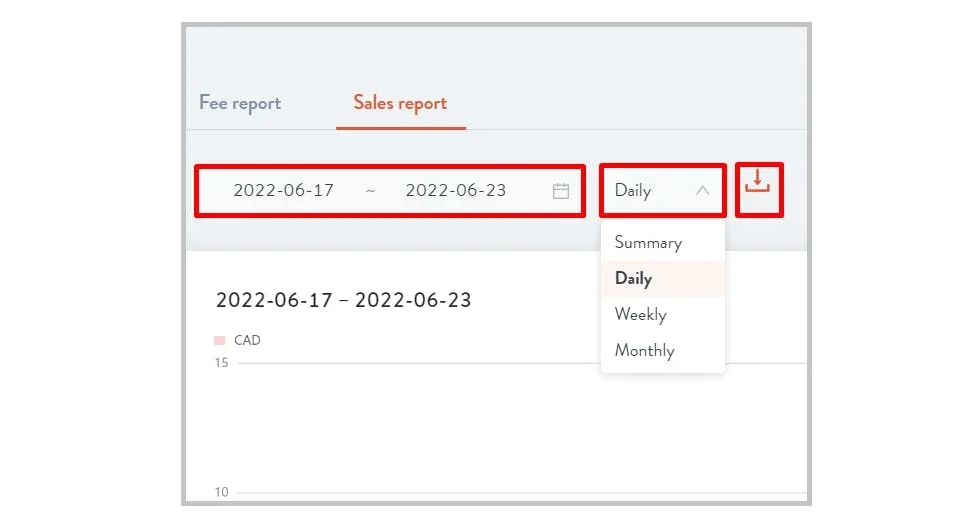970x520 pixels.
Task: Choose Weekly from the dropdown list
Action: pos(663,314)
